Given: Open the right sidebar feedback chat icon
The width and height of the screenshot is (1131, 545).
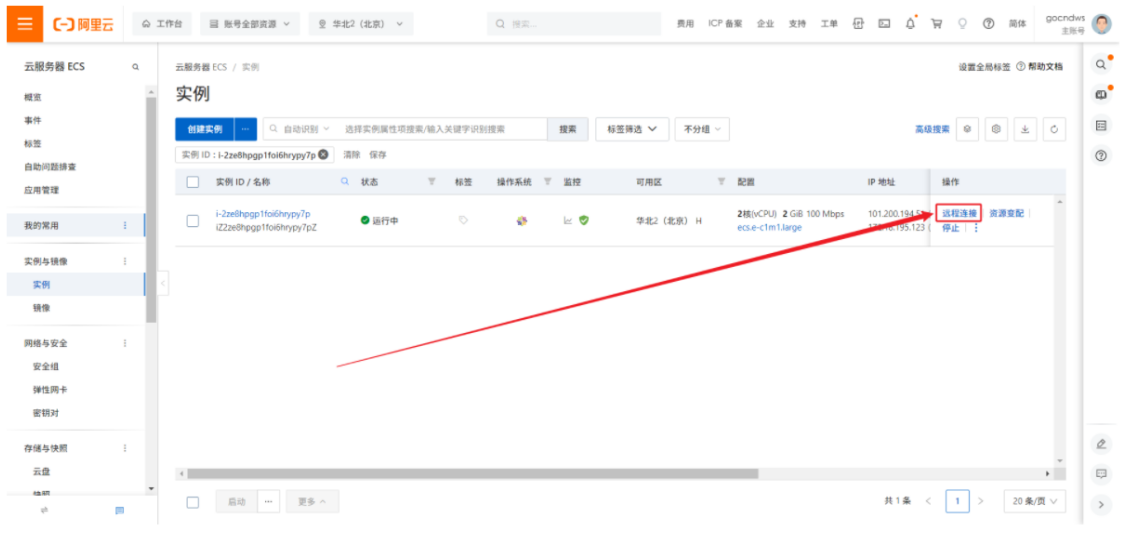Looking at the screenshot, I should pos(1101,474).
